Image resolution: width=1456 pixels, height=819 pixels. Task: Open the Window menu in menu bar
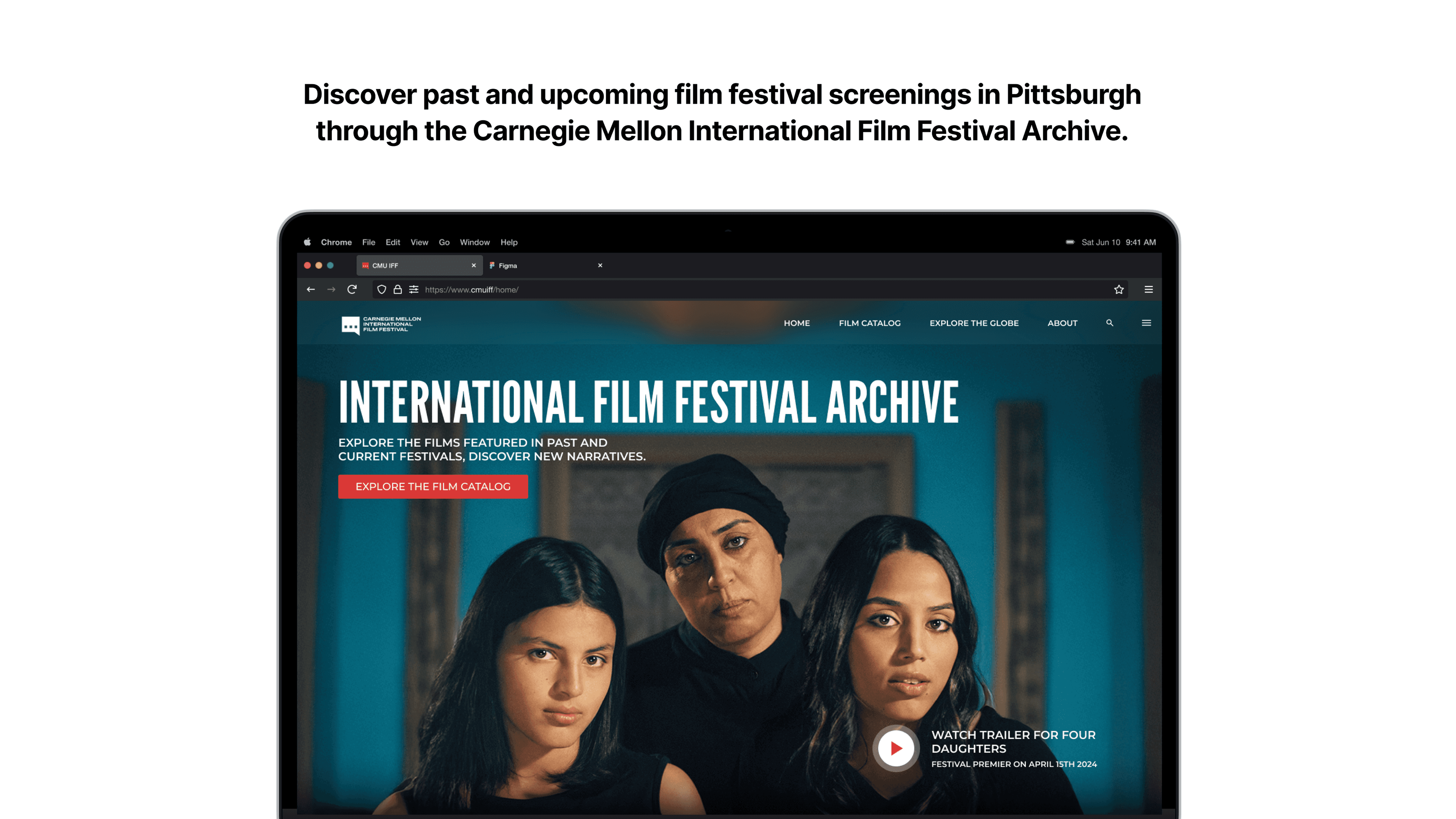474,242
